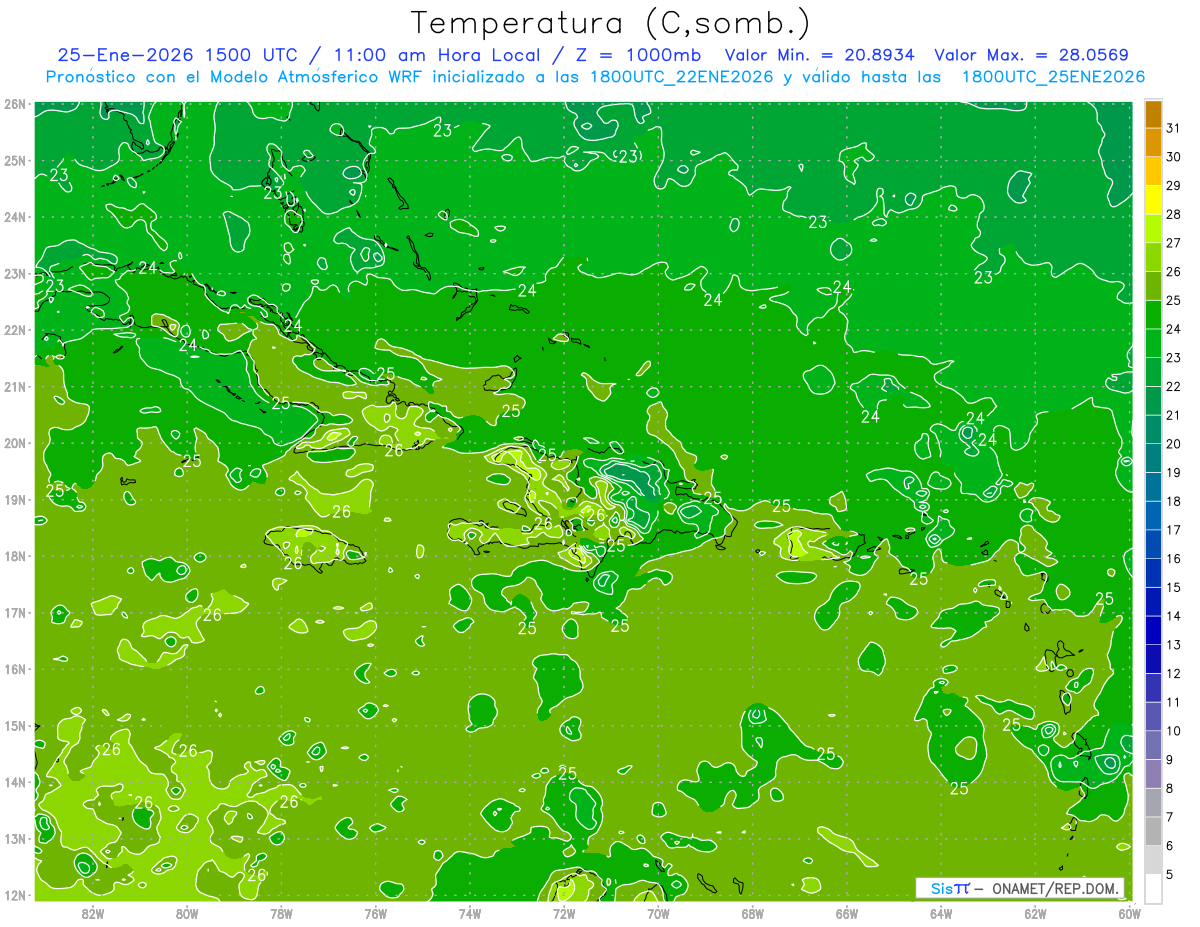Click the 19N latitude axis label
1200x927 pixels.
click(14, 499)
